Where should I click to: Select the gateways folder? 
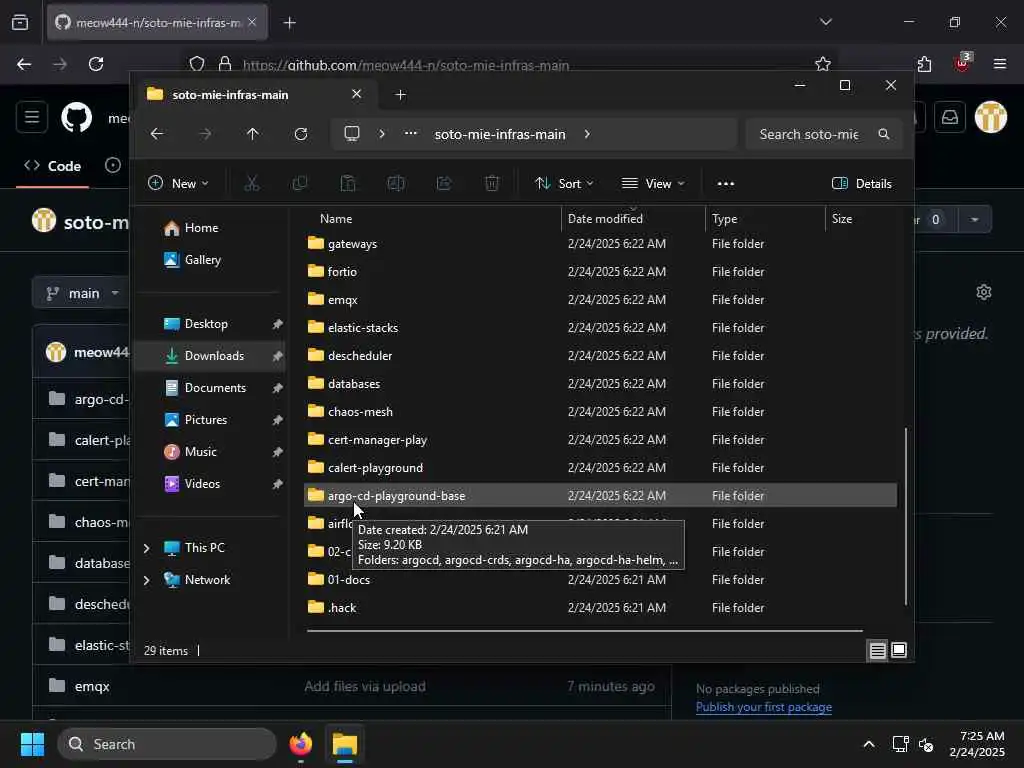600,244
